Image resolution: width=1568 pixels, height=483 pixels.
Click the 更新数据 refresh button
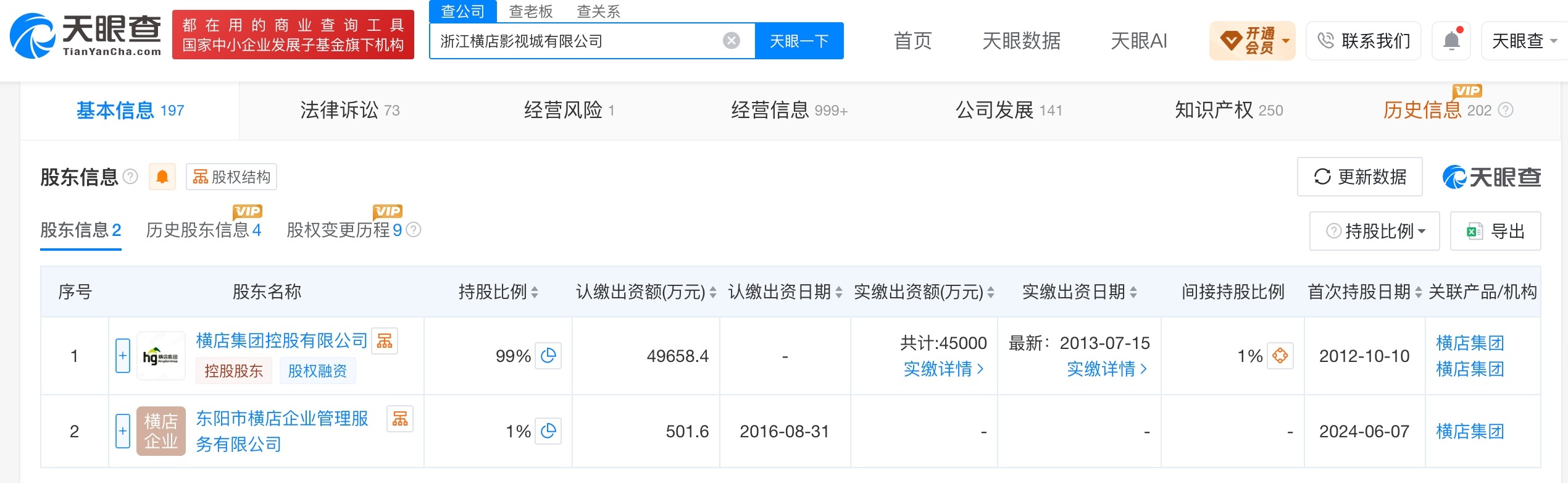pos(1360,177)
